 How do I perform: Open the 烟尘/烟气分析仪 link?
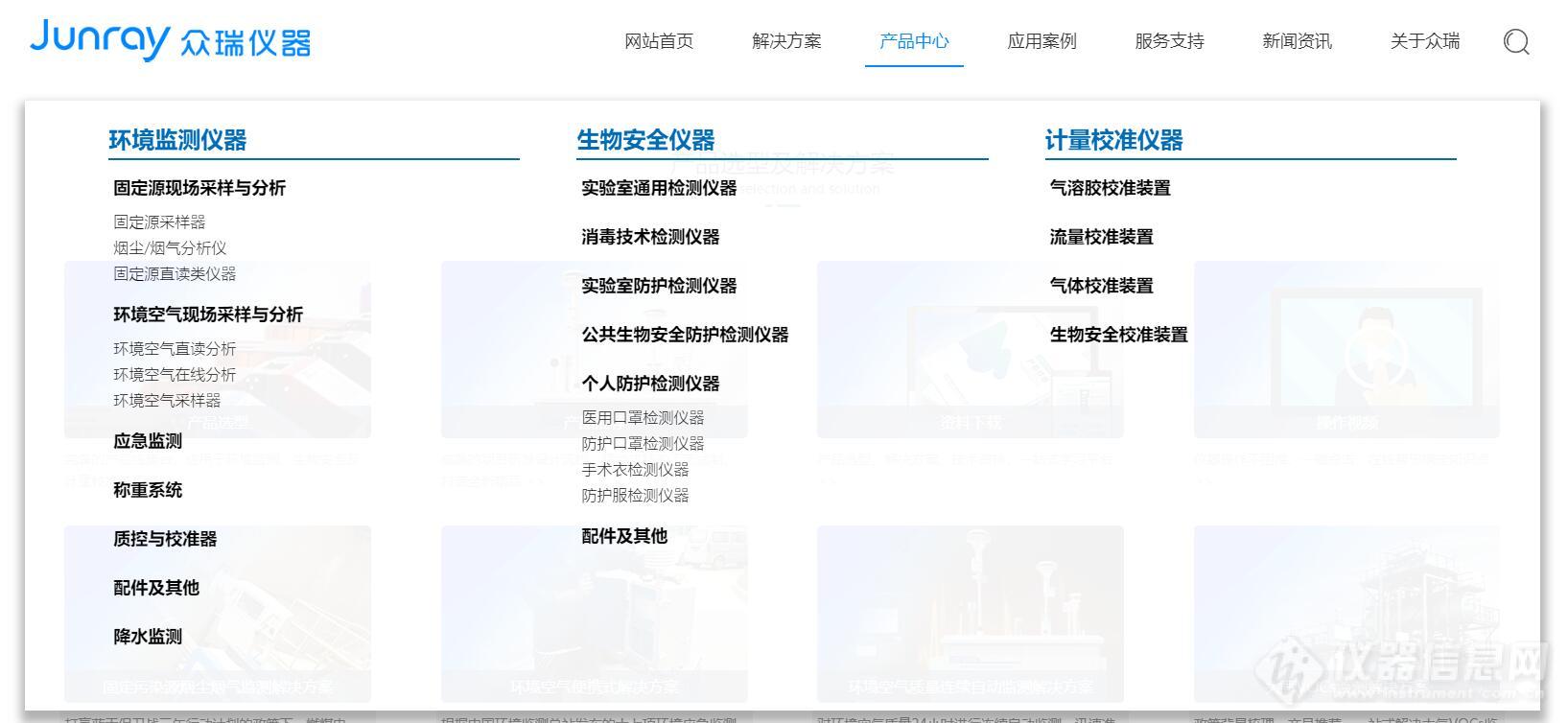point(170,247)
